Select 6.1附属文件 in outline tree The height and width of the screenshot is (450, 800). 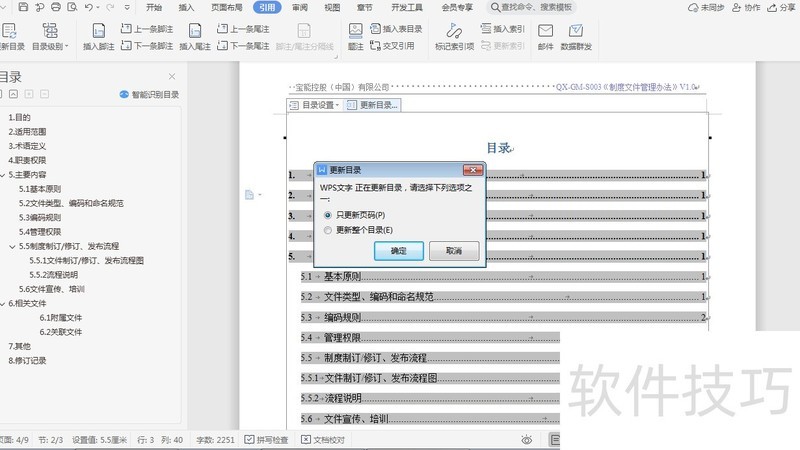coord(61,317)
